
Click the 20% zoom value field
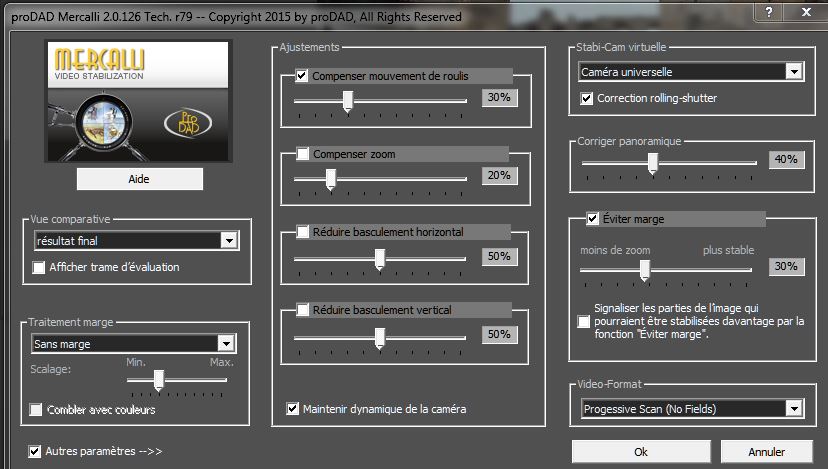pos(499,176)
